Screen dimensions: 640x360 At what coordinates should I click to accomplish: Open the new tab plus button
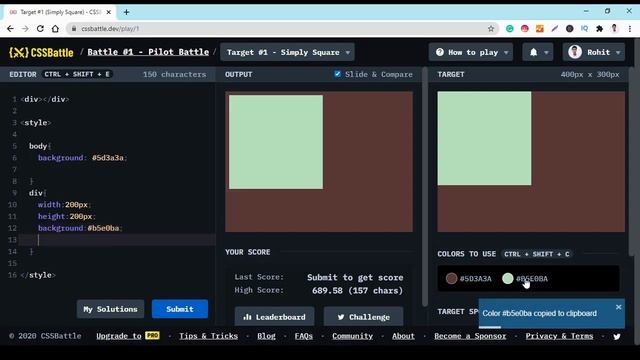pos(126,12)
